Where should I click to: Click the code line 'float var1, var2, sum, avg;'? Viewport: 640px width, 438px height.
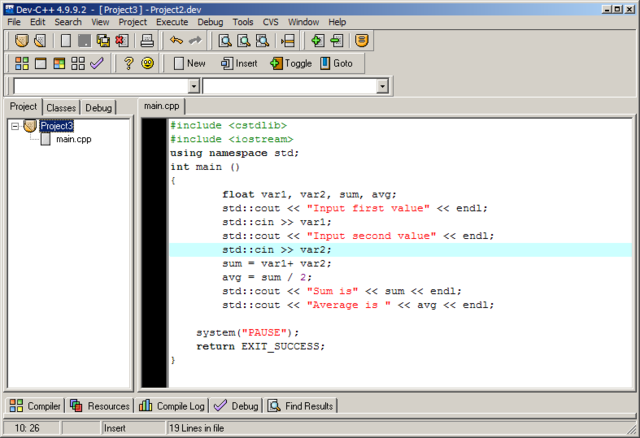pos(309,194)
